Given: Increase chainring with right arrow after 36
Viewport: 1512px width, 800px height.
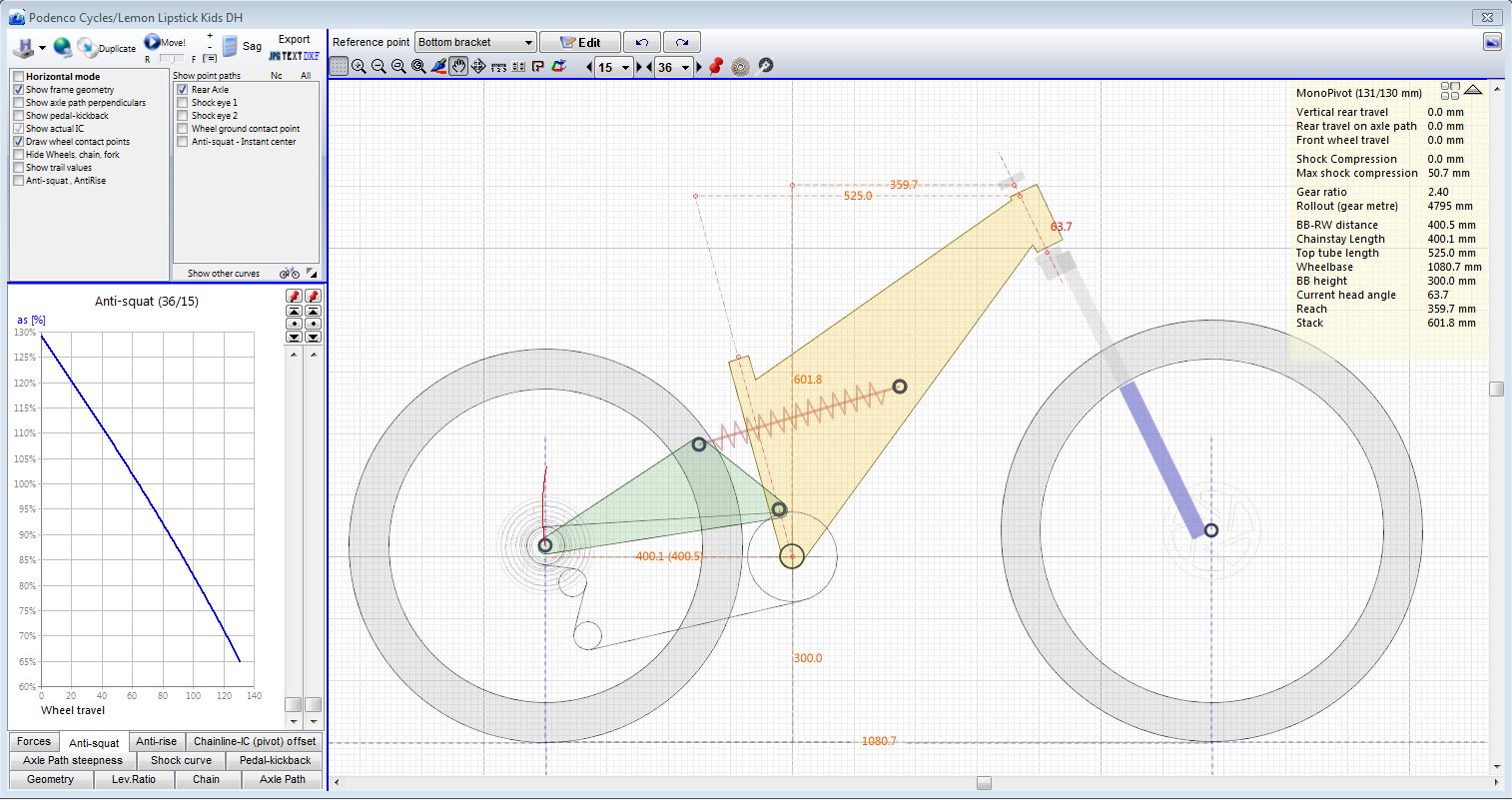Looking at the screenshot, I should [x=699, y=68].
